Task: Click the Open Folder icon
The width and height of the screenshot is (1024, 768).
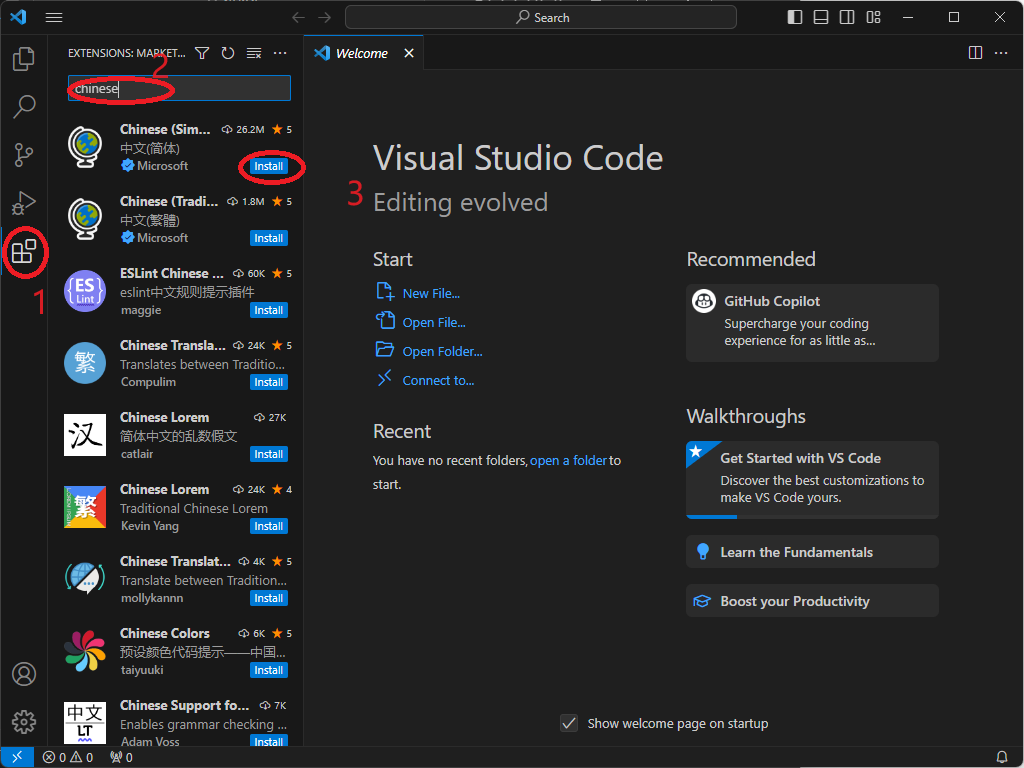Action: (x=385, y=349)
